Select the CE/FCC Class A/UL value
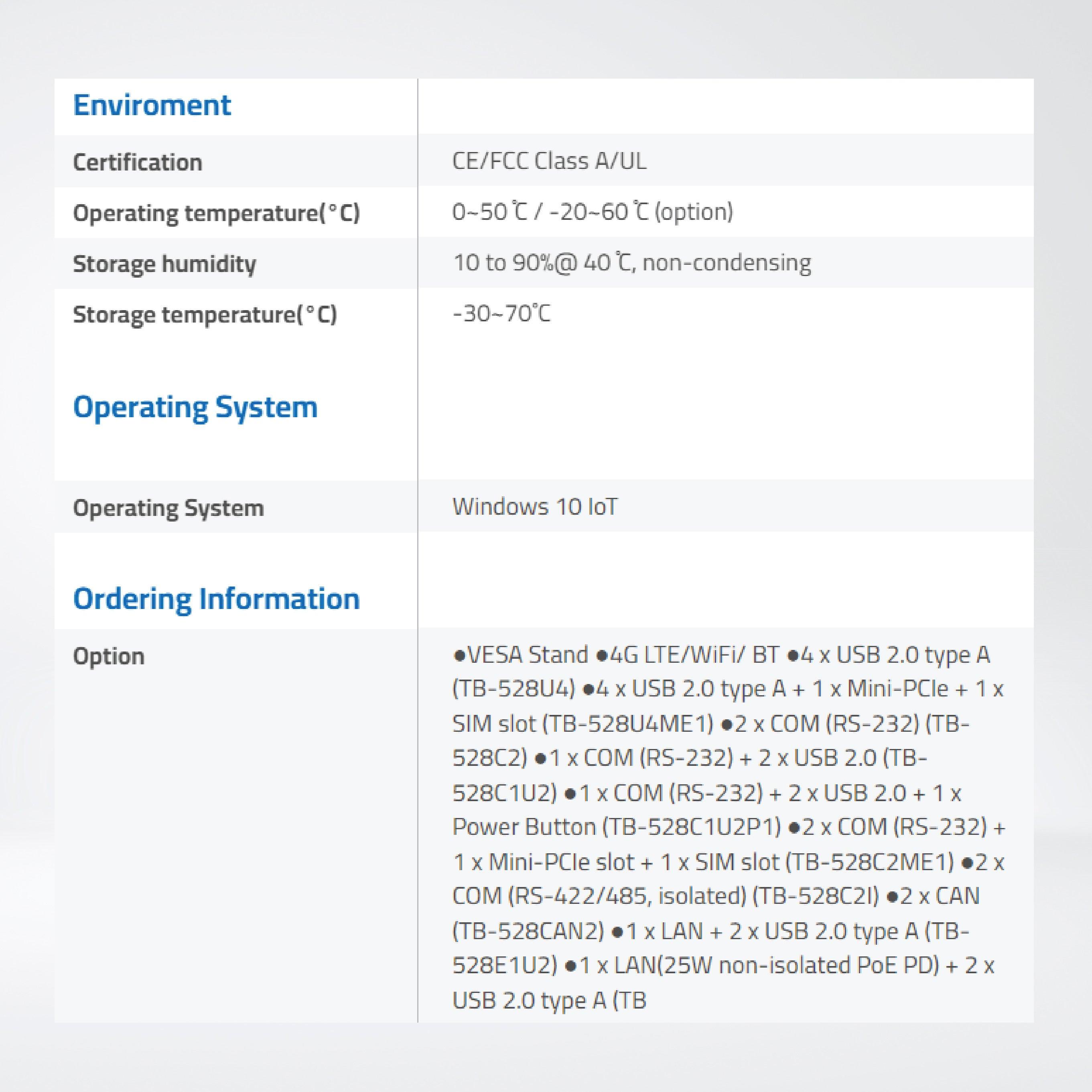Screen dimensions: 1092x1092 point(549,161)
